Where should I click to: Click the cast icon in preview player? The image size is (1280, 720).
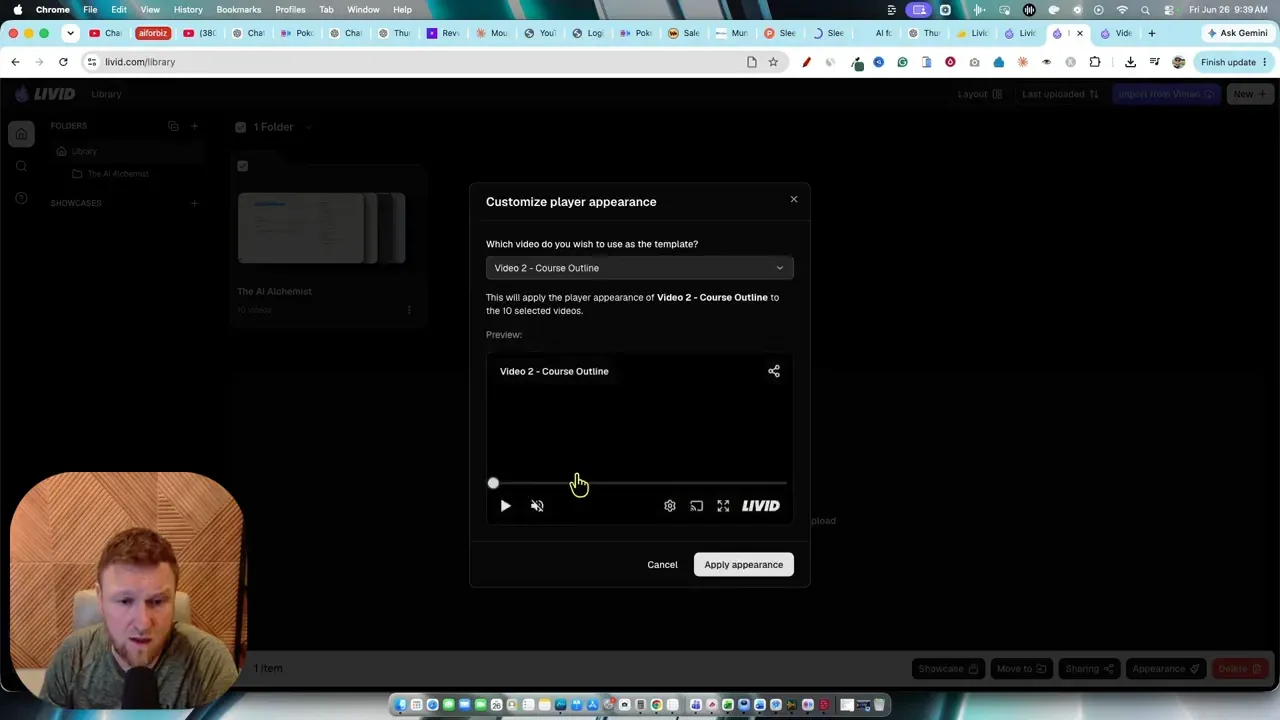click(697, 506)
